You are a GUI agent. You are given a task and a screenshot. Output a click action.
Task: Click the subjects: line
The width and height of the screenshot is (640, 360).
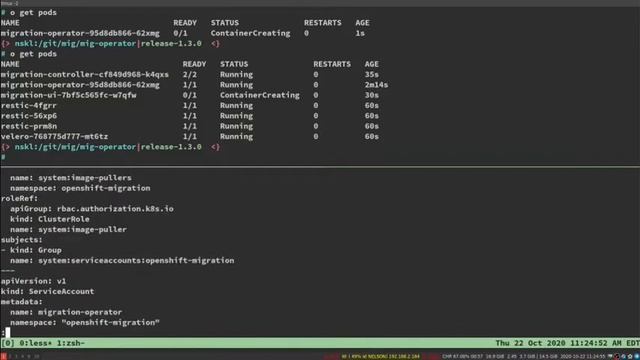click(22, 240)
